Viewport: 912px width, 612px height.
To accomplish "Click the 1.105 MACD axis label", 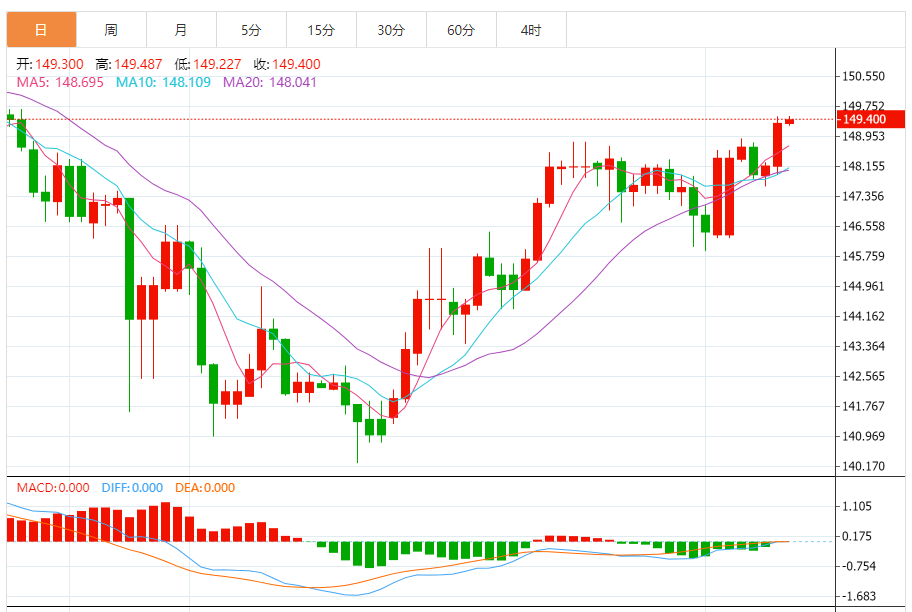I will pyautogui.click(x=857, y=506).
